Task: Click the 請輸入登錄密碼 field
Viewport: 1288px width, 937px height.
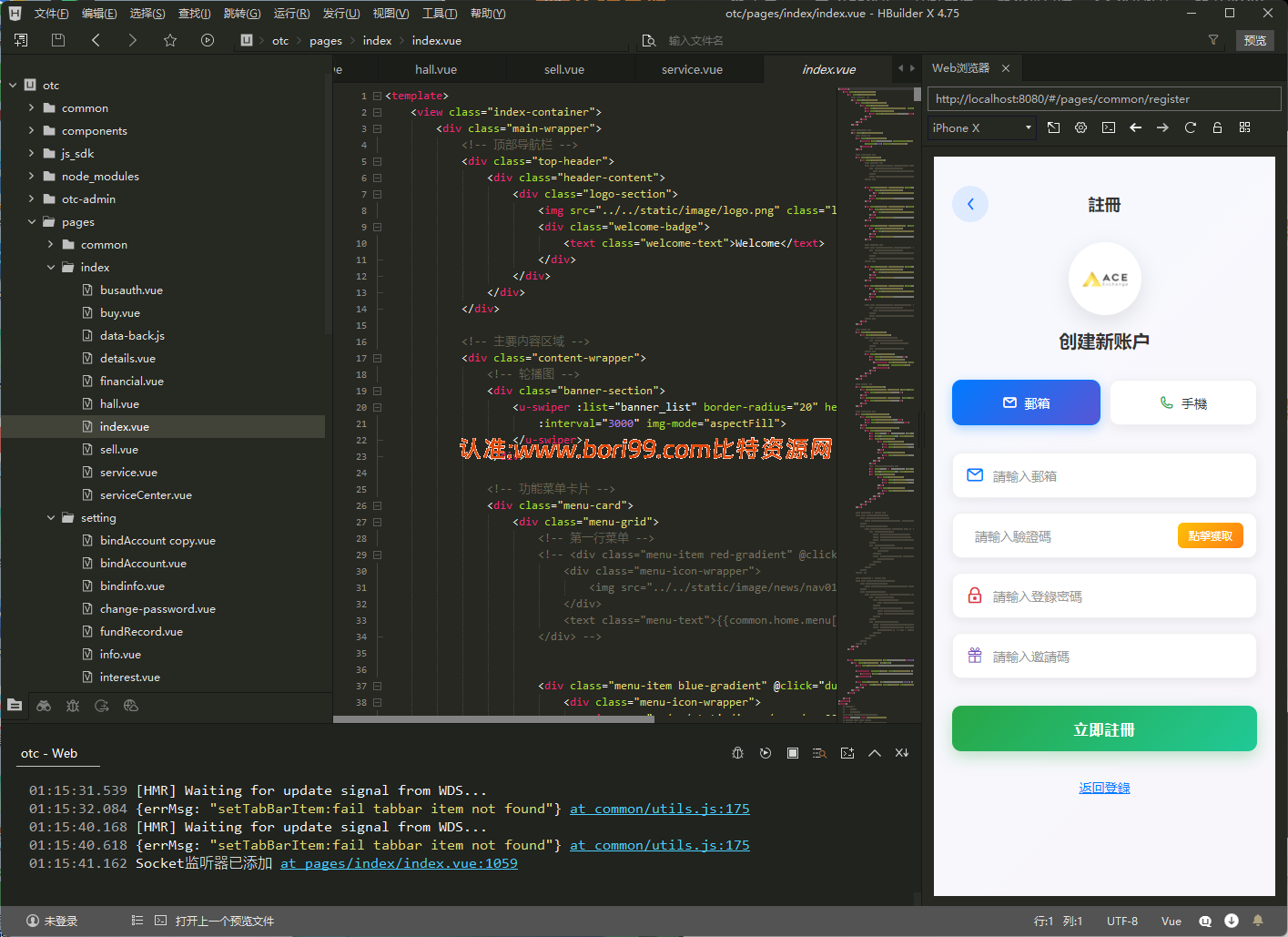Action: tap(1104, 596)
